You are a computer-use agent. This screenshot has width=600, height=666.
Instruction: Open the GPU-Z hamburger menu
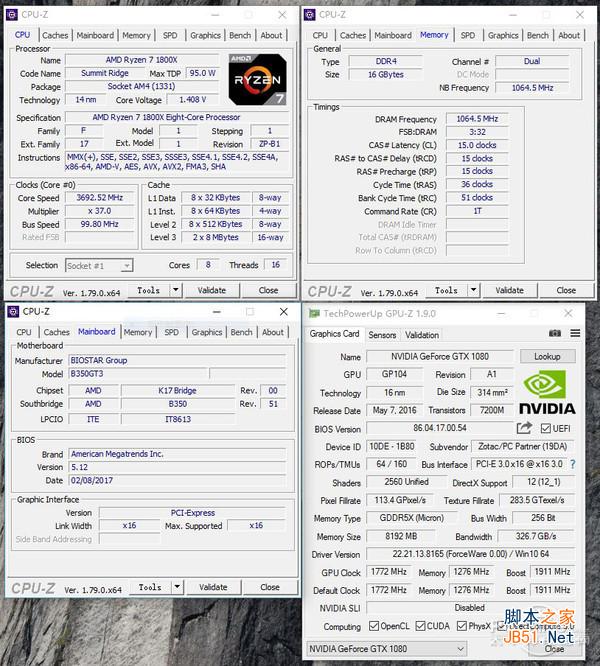[575, 333]
